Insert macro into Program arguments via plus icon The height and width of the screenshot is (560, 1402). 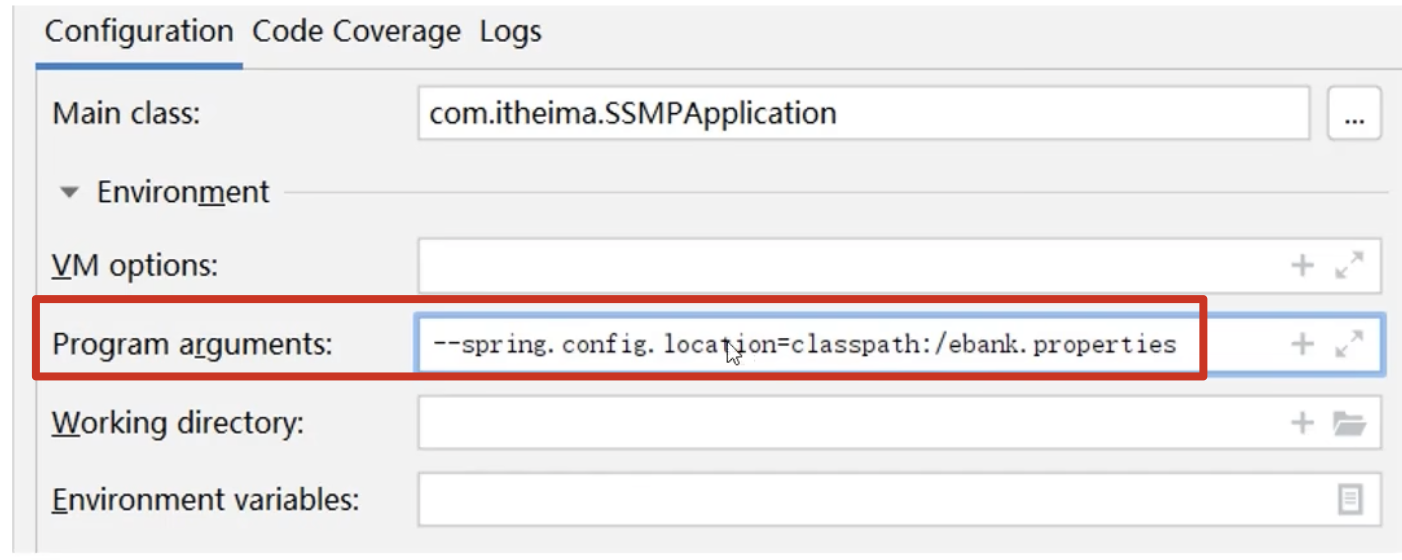(1302, 344)
